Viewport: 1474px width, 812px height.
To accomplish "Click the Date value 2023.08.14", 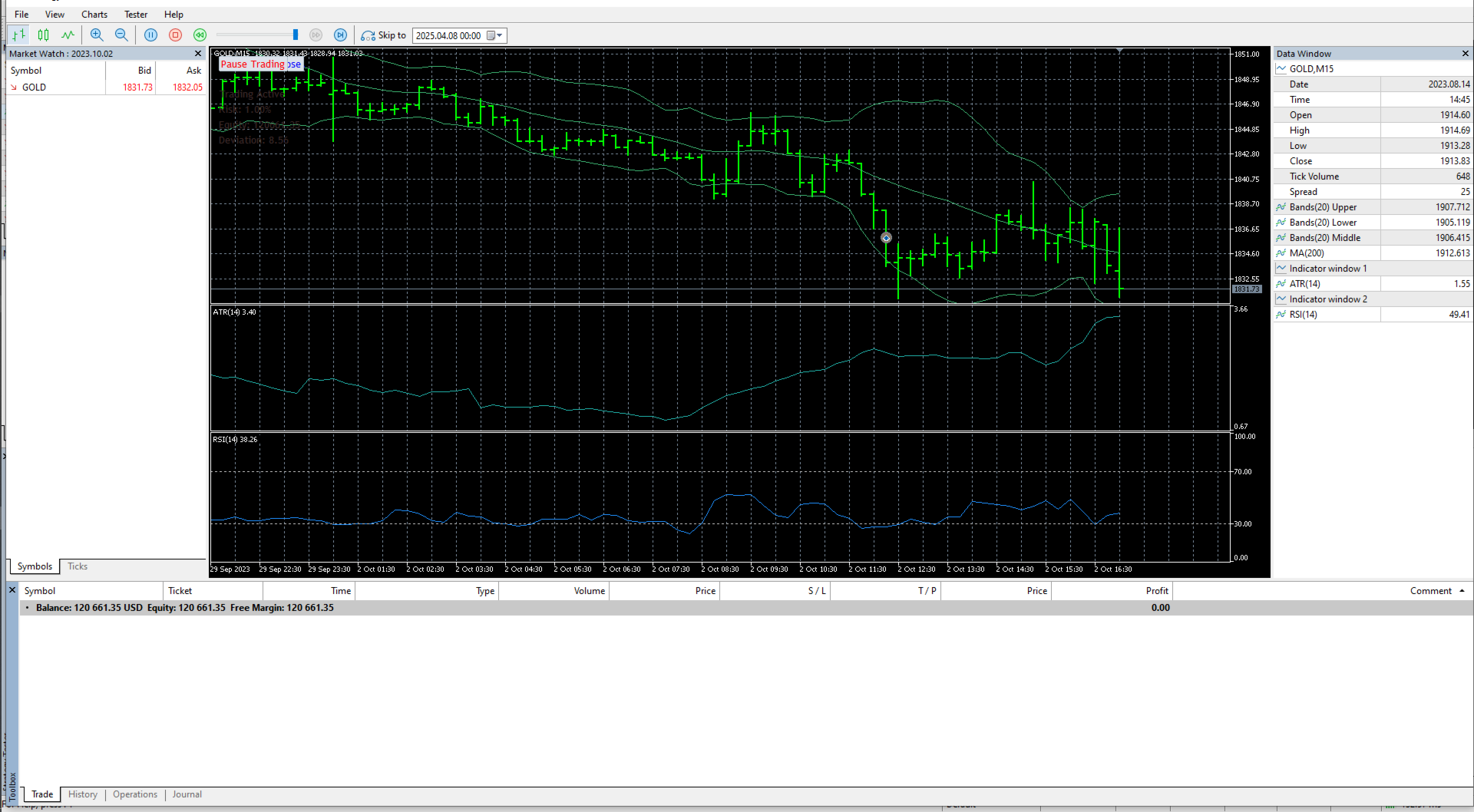I will 1449,84.
